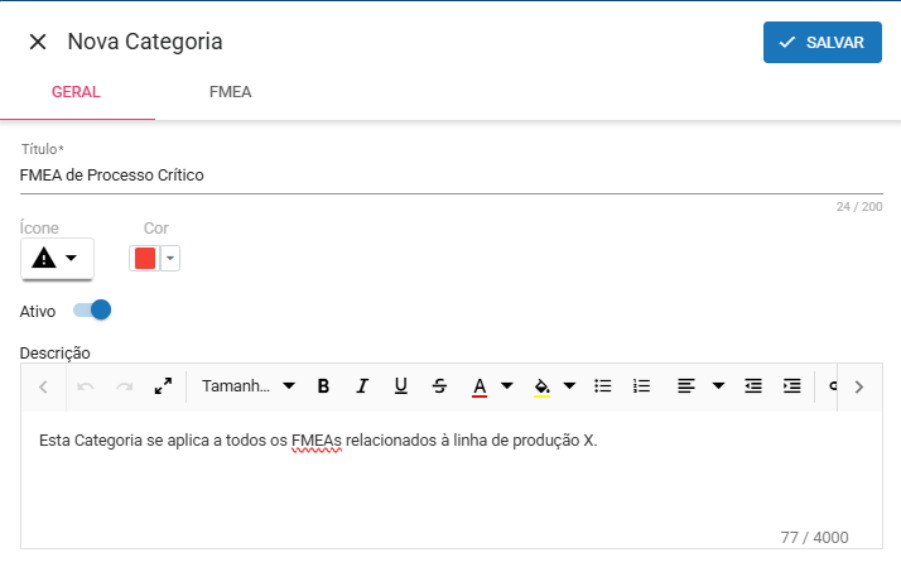The image size is (901, 585).
Task: Expand description editor to fullscreen
Action: coord(163,386)
